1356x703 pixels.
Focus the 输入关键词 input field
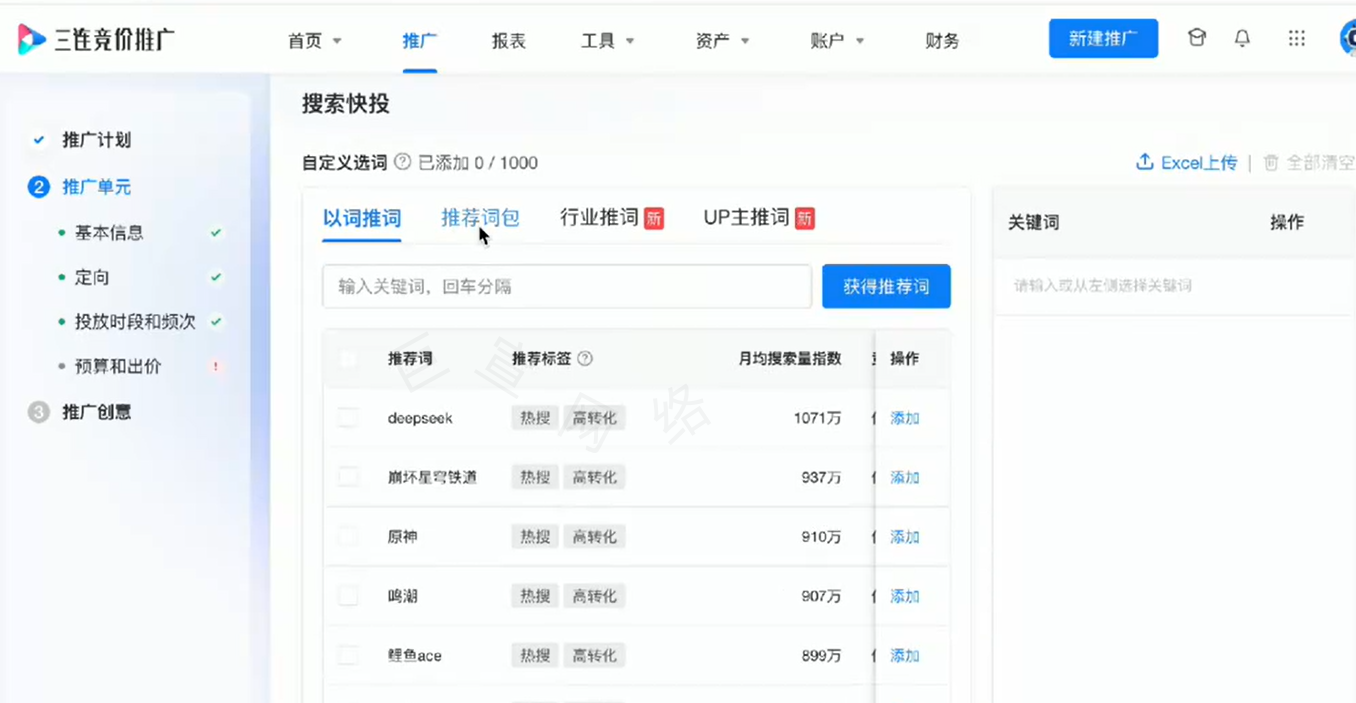coord(567,287)
